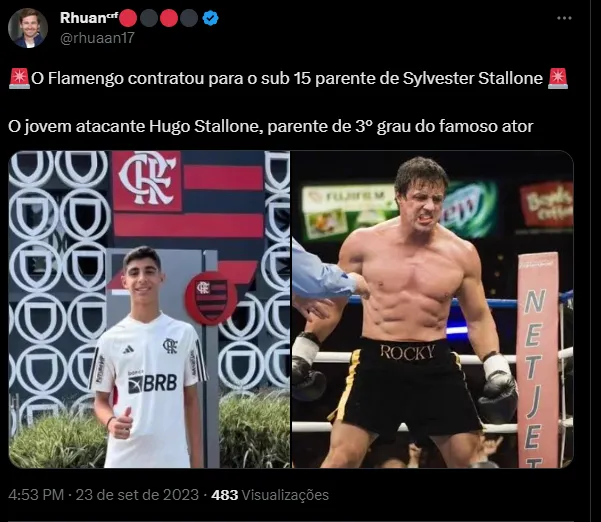Click the siren emoji after 'Sylvester Stallone'
Viewport: 601px width, 522px height.
558,78
